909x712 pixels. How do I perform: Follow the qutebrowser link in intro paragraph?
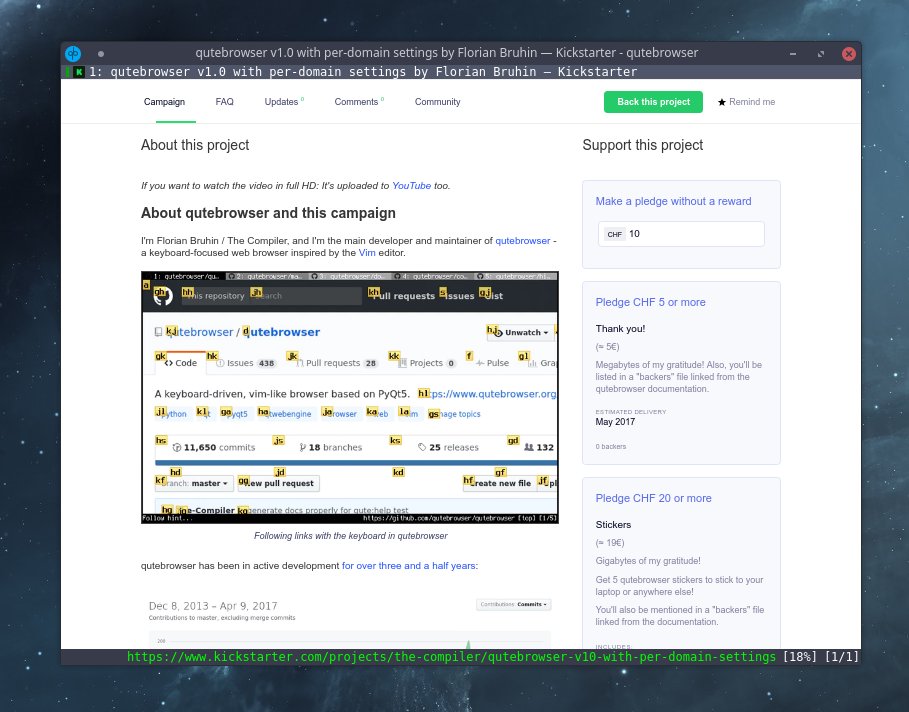[x=522, y=241]
